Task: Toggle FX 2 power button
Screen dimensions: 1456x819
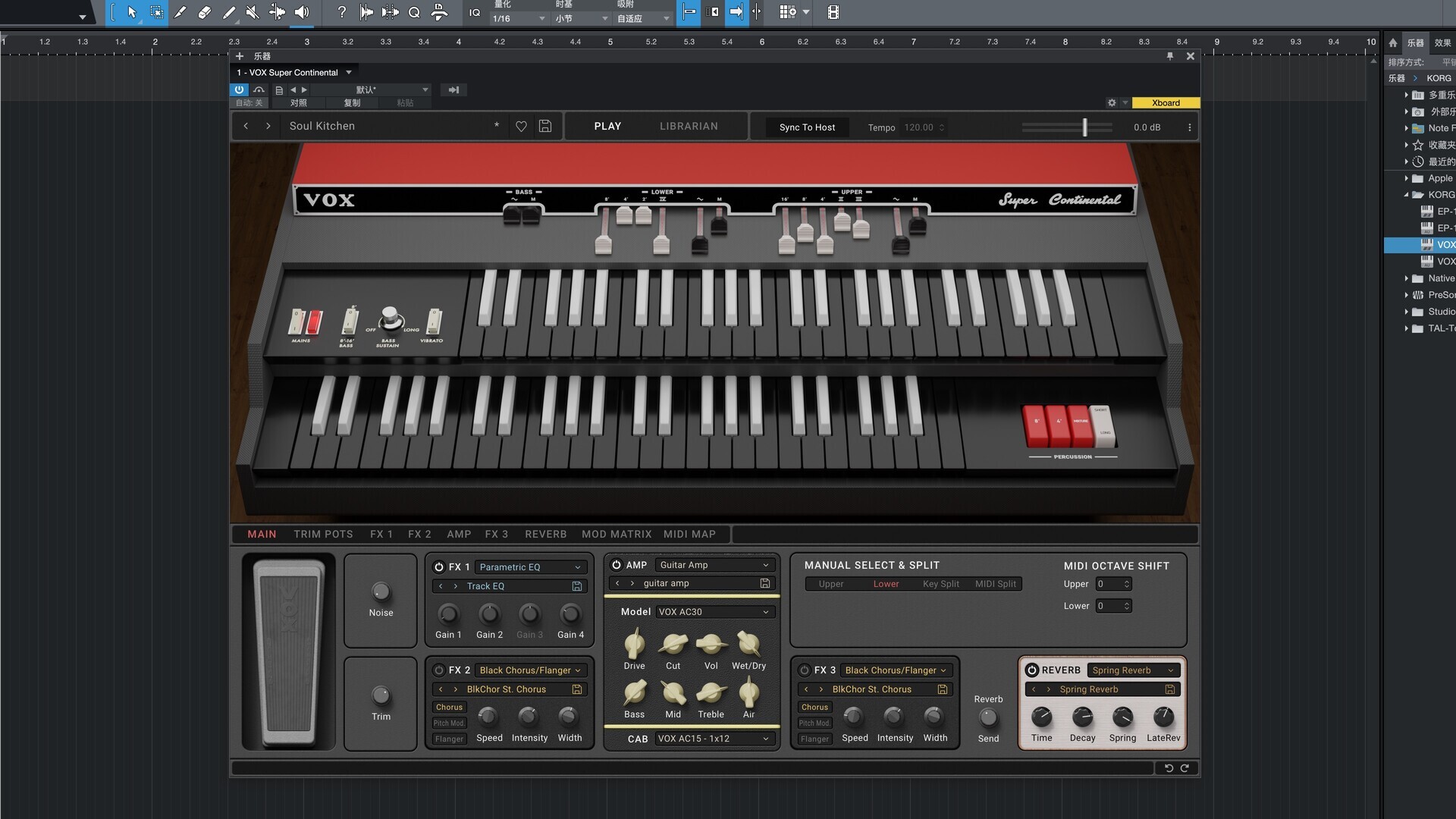Action: coord(438,670)
